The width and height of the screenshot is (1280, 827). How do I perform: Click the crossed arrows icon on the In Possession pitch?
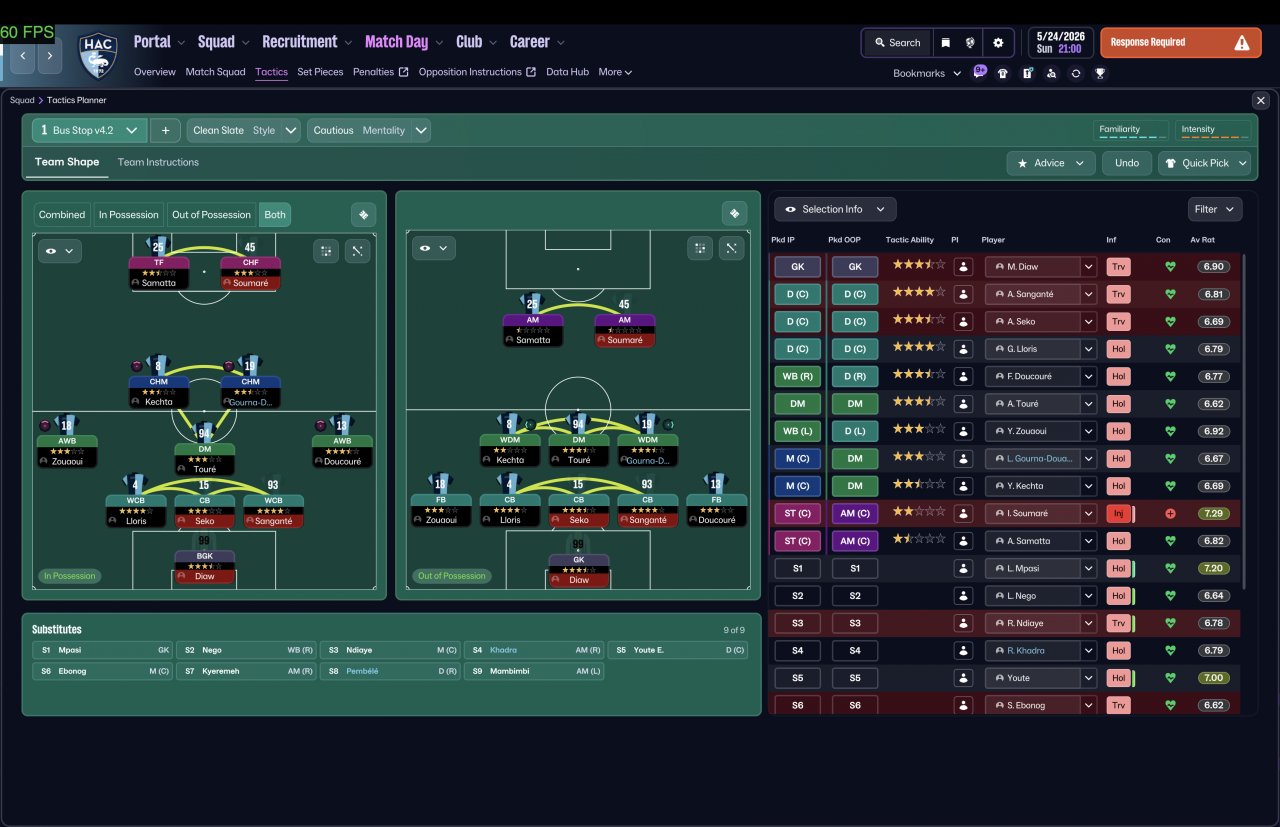(x=358, y=251)
